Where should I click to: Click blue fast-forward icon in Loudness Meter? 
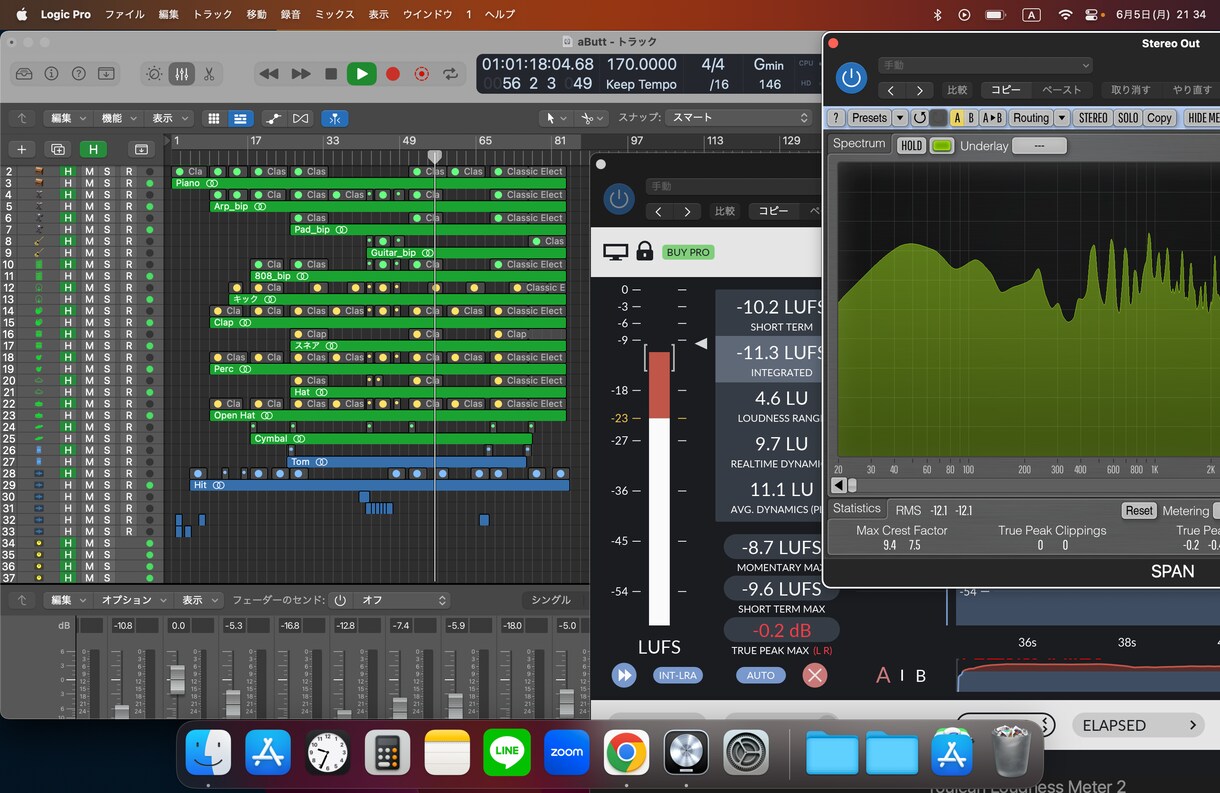point(624,675)
